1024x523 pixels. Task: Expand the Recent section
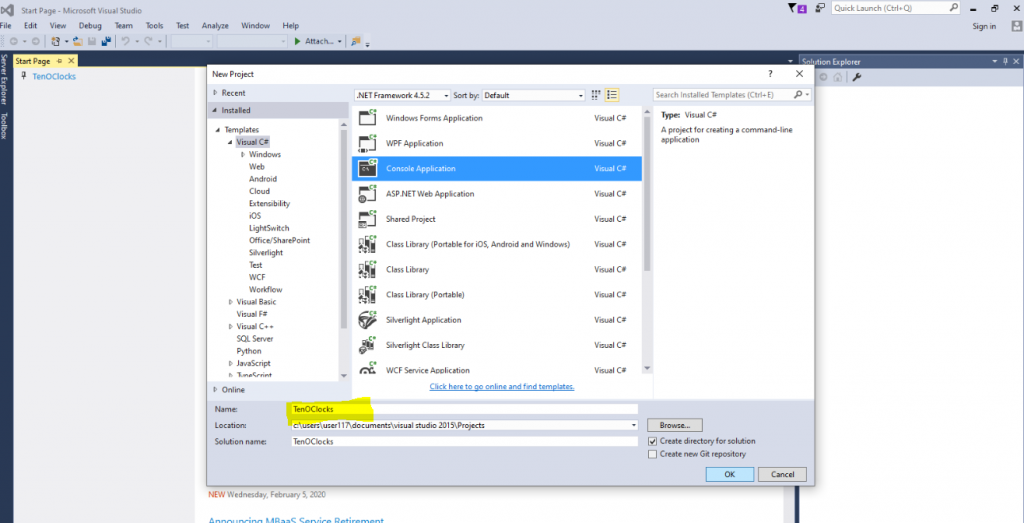pos(216,93)
